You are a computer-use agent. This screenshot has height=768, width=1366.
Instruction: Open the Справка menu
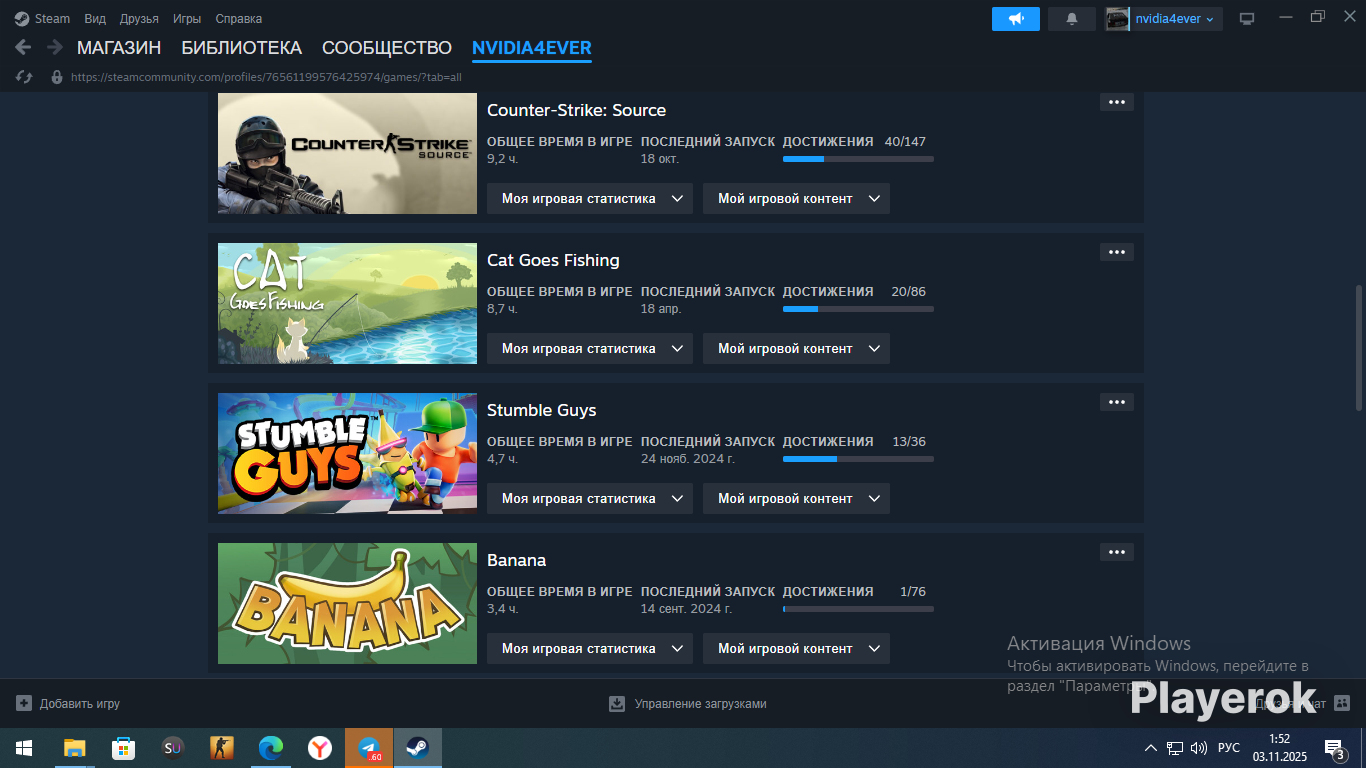point(239,19)
